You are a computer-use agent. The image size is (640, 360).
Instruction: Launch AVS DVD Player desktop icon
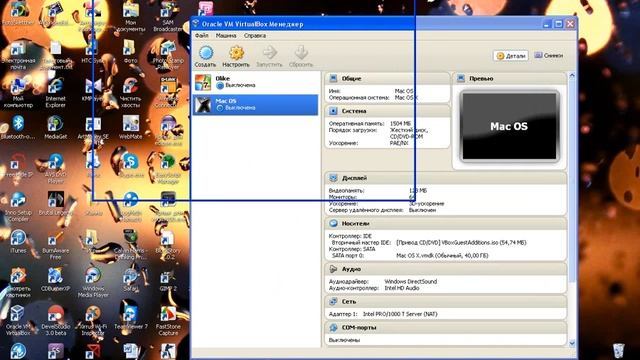click(x=55, y=168)
